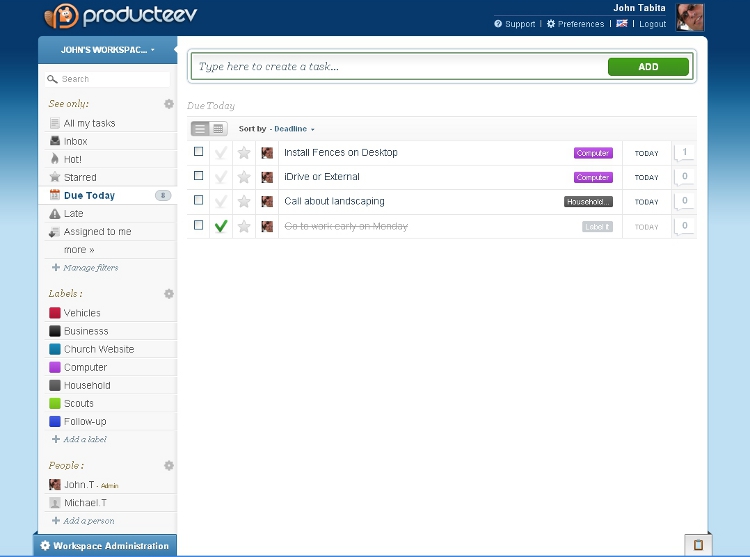The width and height of the screenshot is (750, 557).
Task: Mark iDrive or External task as completed
Action: (x=221, y=177)
